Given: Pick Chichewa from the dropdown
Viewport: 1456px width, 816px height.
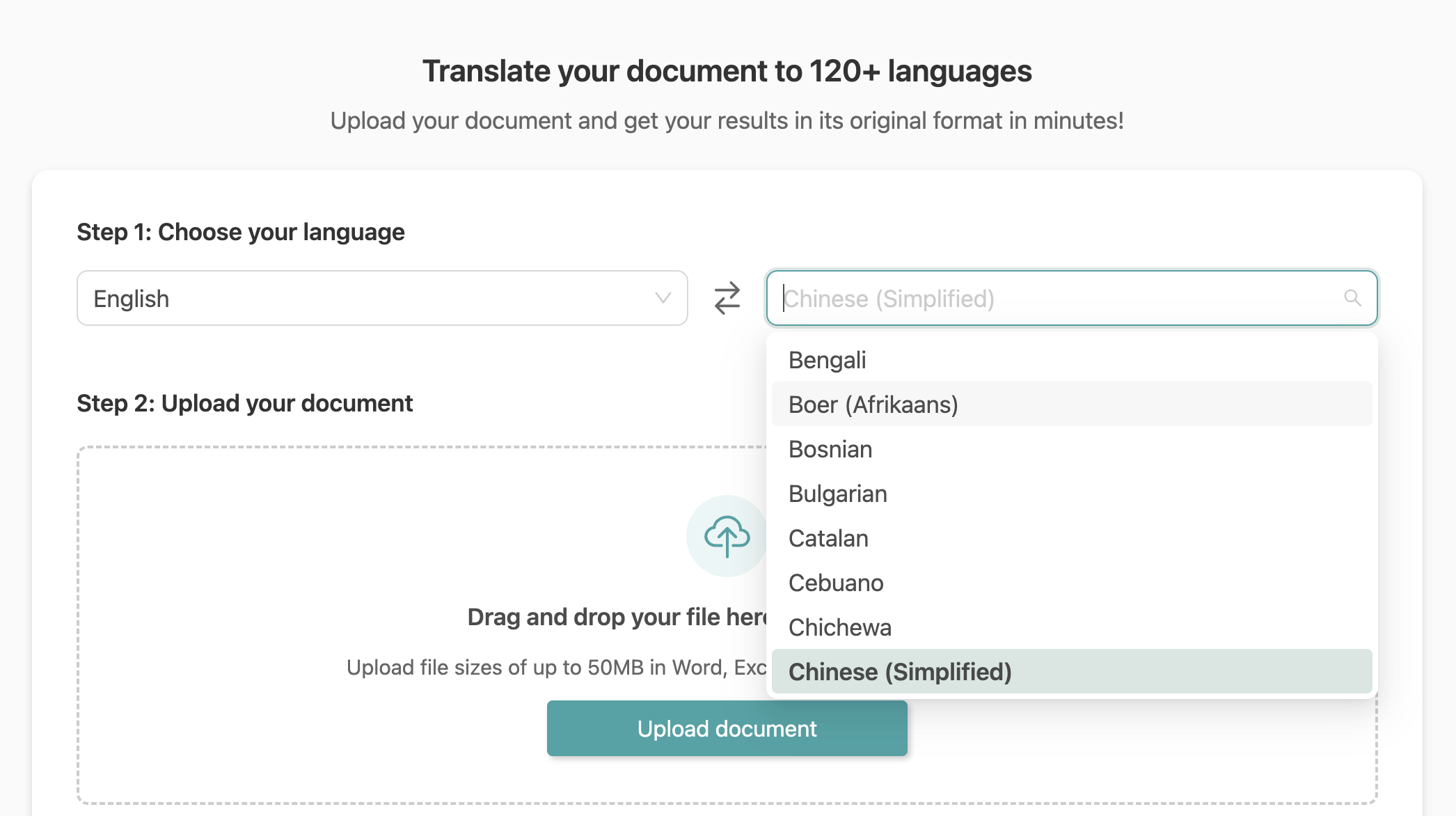Looking at the screenshot, I should click(x=839, y=627).
